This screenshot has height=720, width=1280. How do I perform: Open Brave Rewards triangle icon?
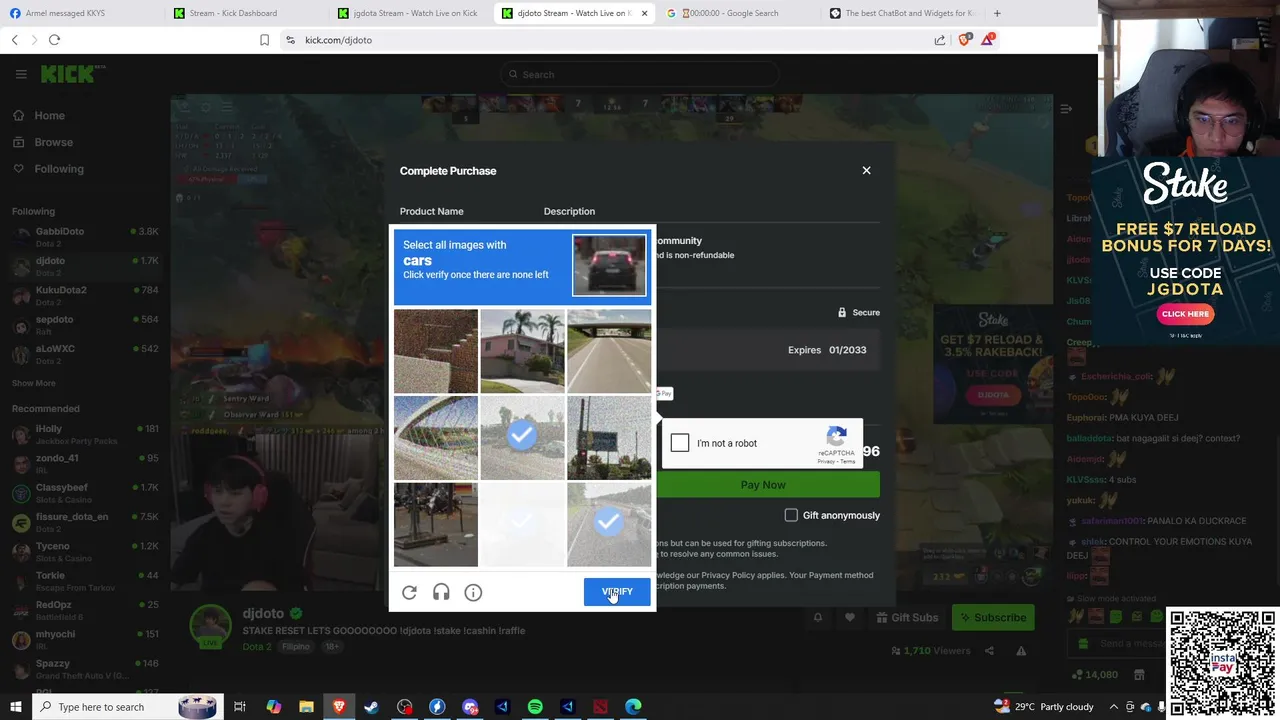[x=988, y=40]
